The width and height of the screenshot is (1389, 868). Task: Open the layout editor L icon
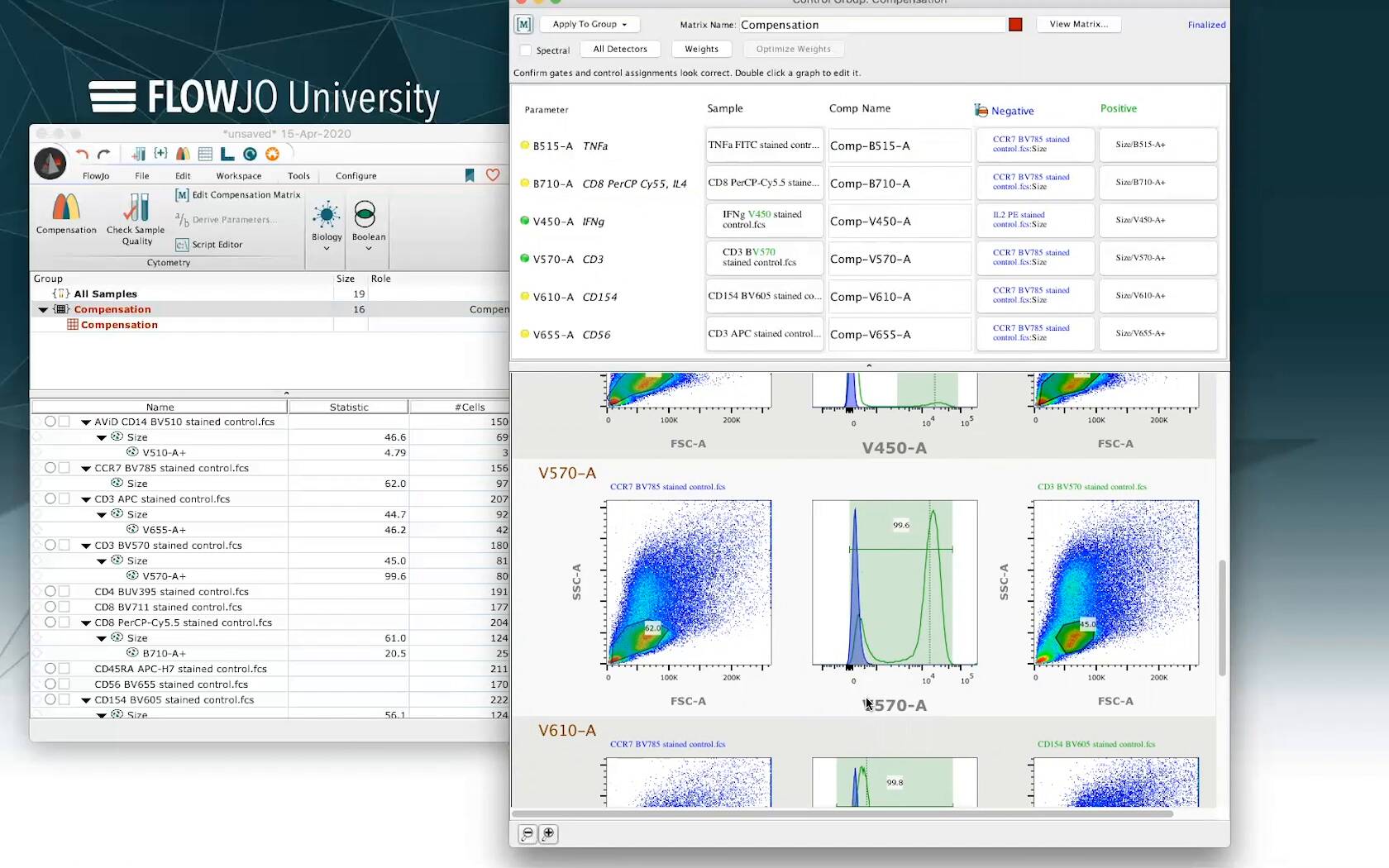click(227, 154)
